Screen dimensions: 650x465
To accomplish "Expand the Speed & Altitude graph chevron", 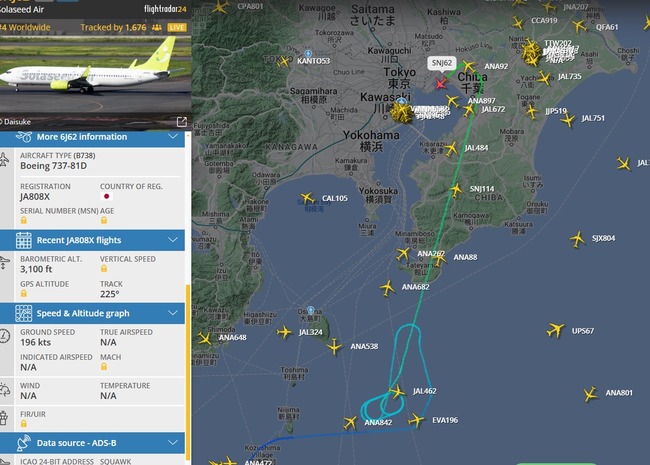I will (173, 313).
